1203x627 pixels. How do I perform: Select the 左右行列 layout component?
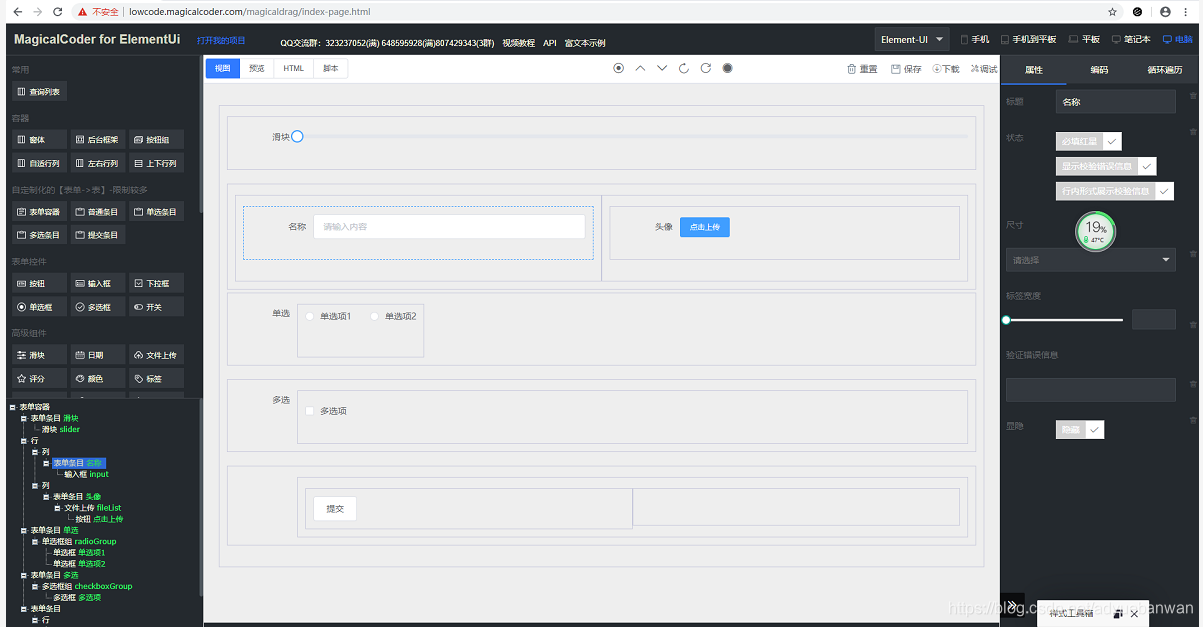[97, 163]
